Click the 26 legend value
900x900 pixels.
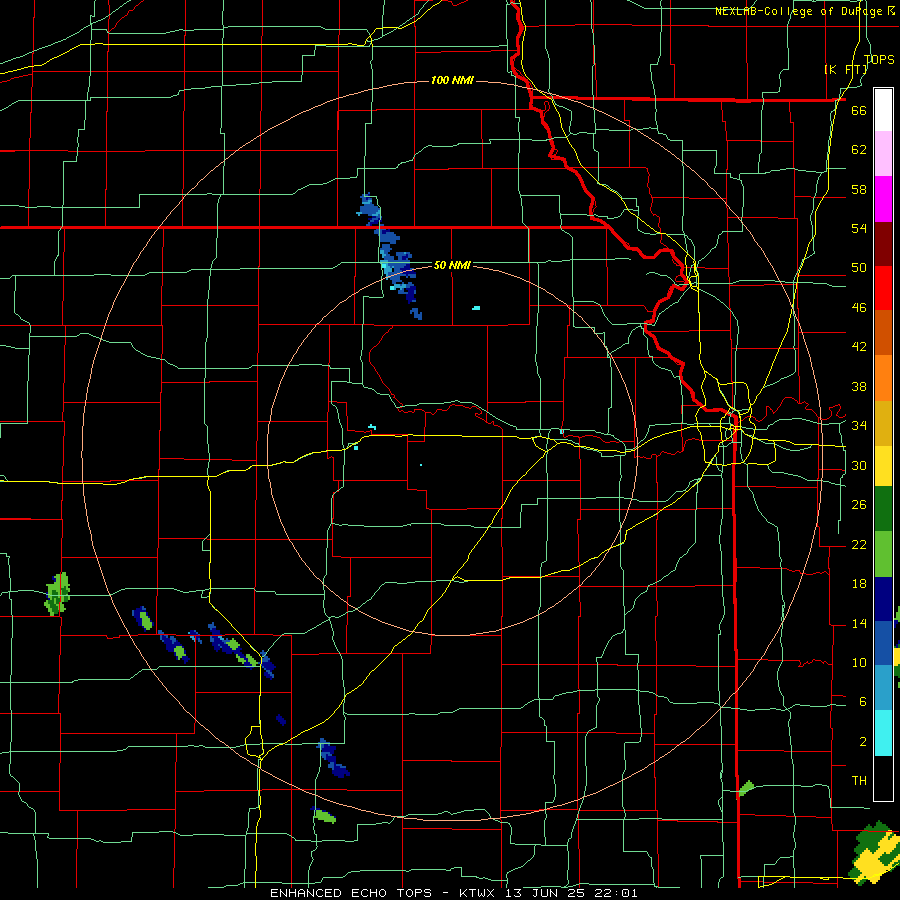pos(859,505)
